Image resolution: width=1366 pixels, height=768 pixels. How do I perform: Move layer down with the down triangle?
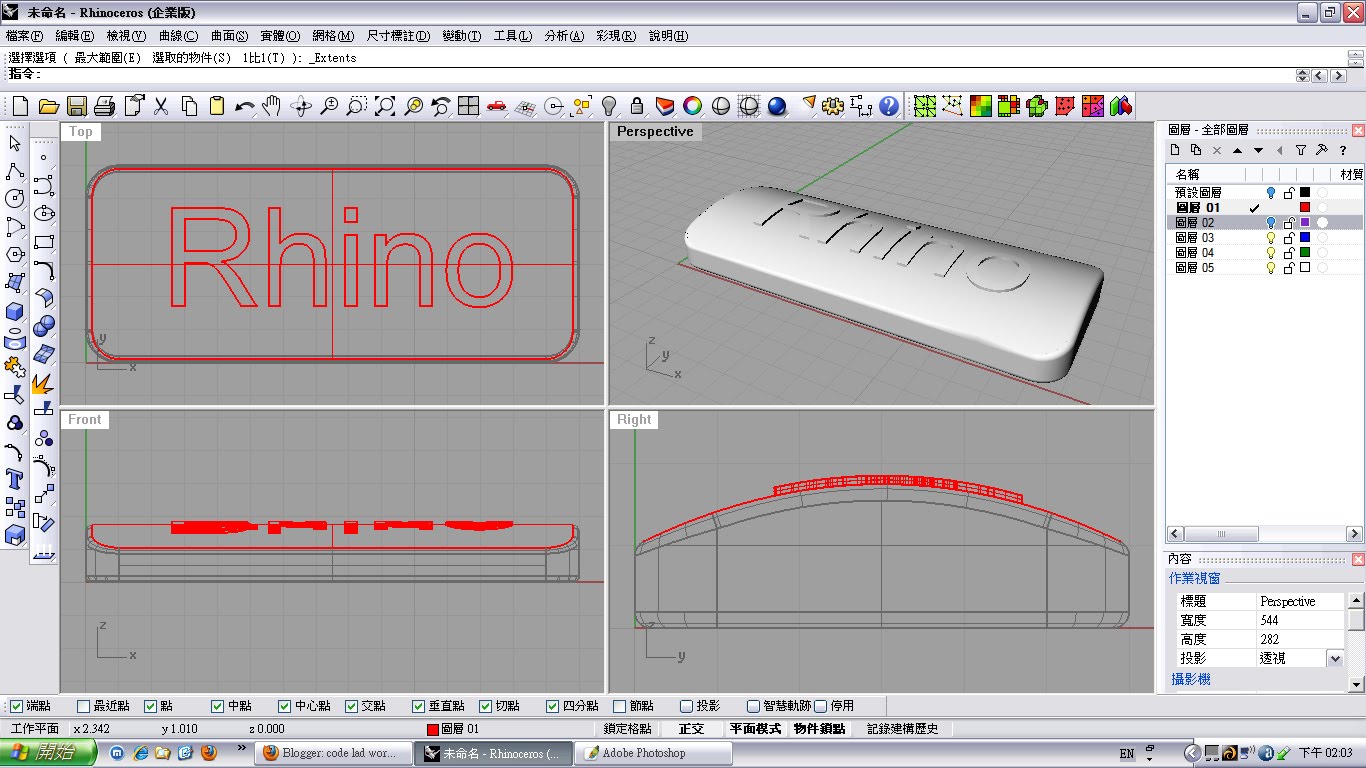click(x=1258, y=150)
